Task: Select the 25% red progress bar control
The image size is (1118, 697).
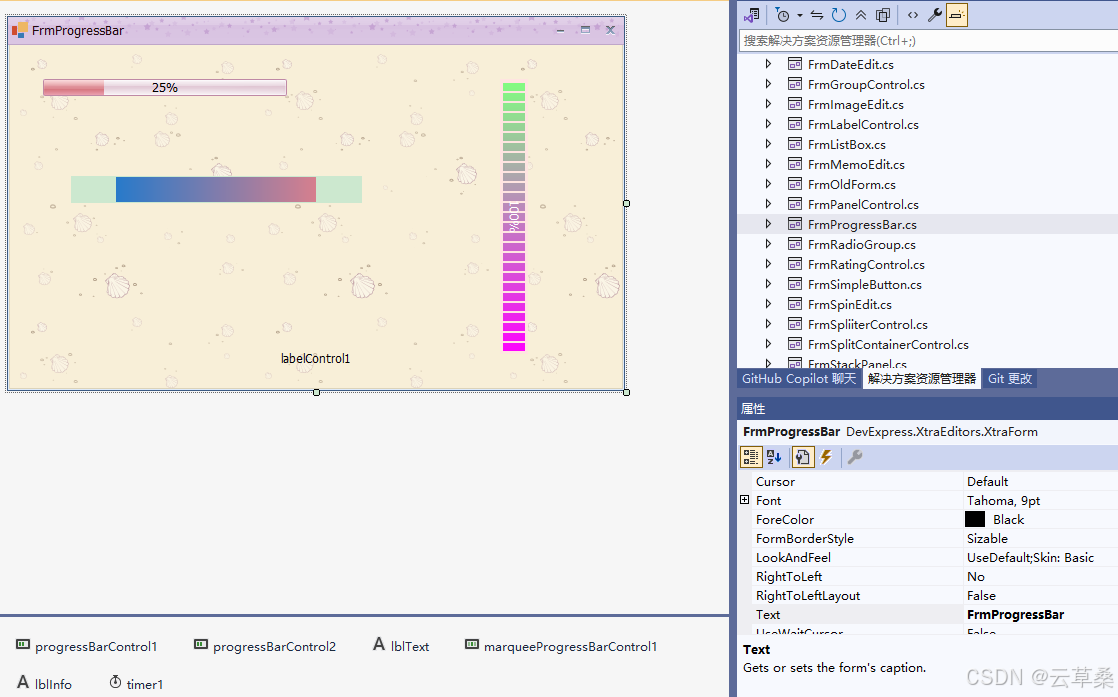Action: coord(165,88)
